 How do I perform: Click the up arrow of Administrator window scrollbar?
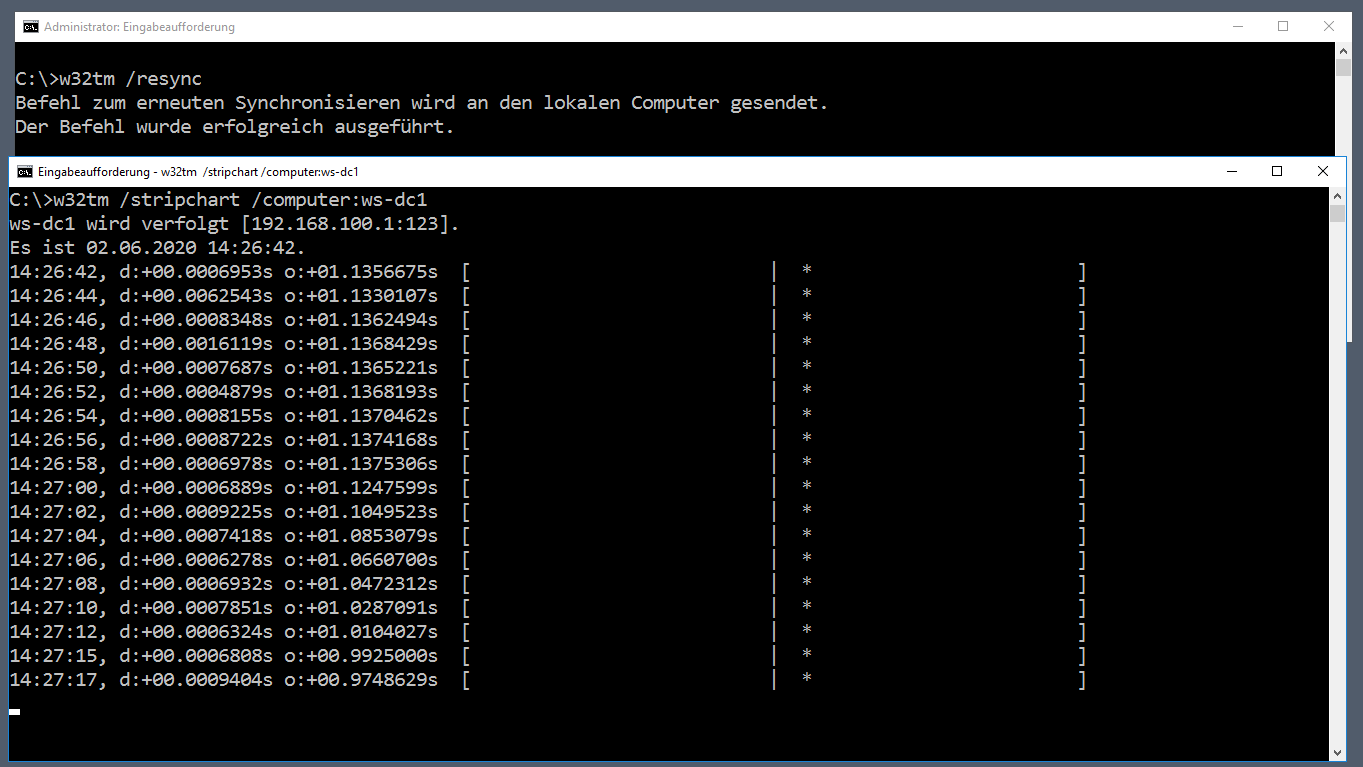1343,50
